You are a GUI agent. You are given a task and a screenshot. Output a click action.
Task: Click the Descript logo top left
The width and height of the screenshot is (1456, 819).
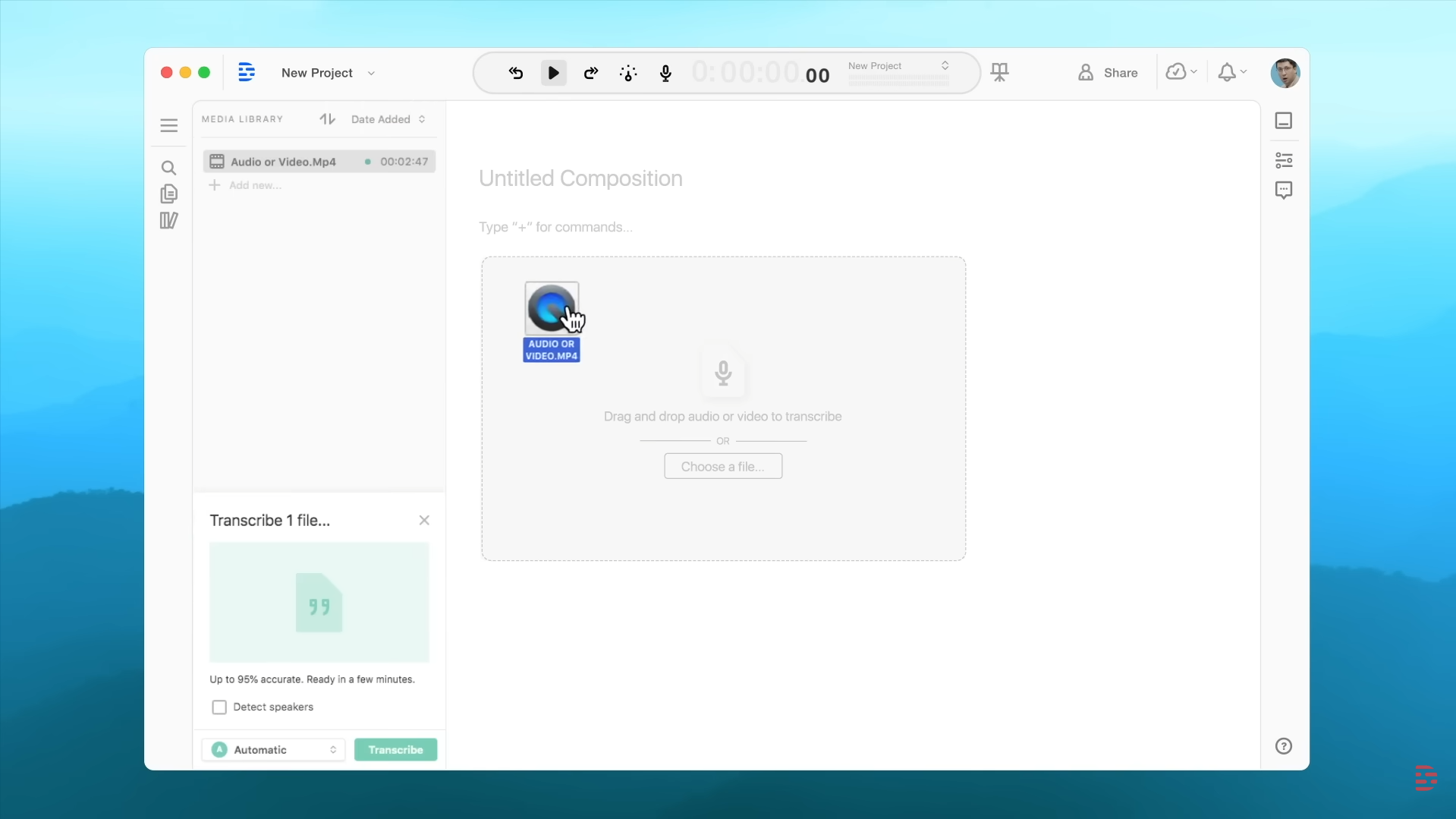[246, 72]
